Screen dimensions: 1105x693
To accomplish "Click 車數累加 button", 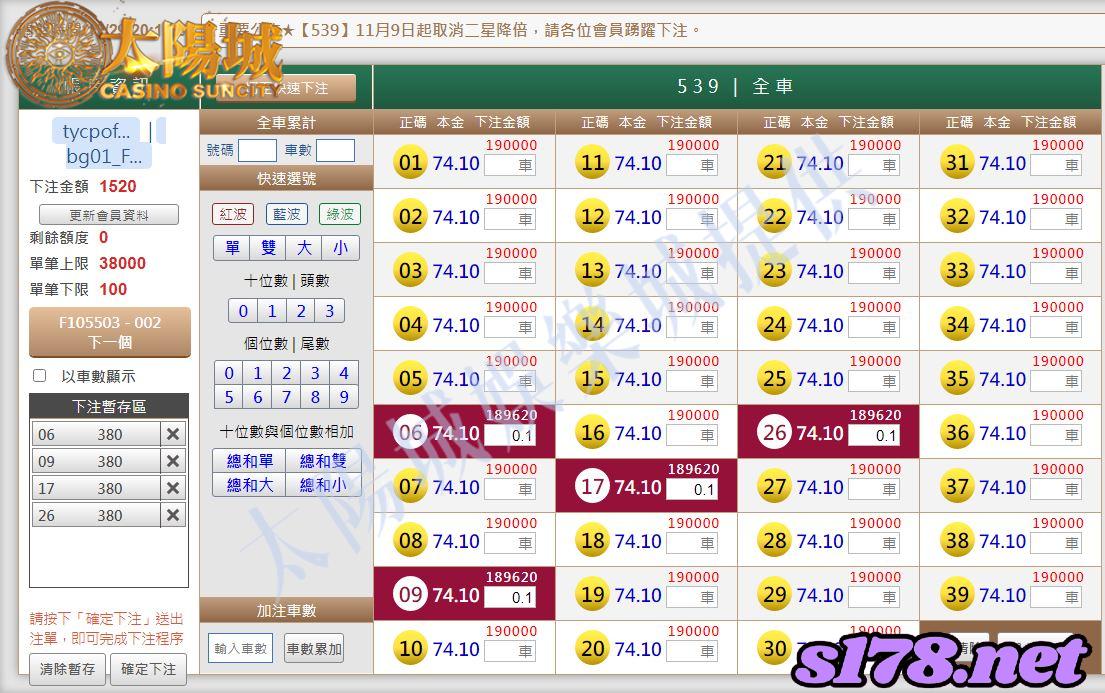I will tap(314, 649).
